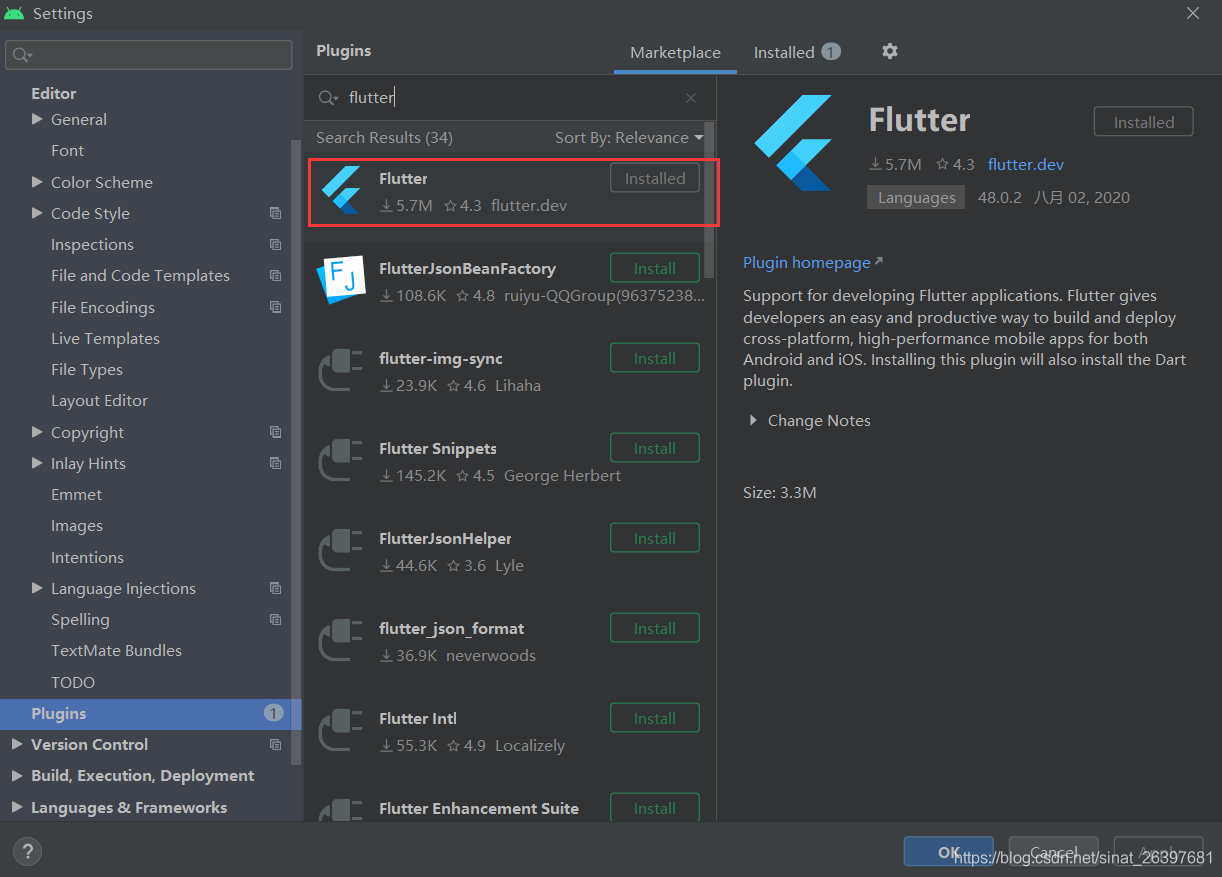Click the project-level icon beside File Encodings
Screen dimensions: 1222x877
pyautogui.click(x=275, y=307)
